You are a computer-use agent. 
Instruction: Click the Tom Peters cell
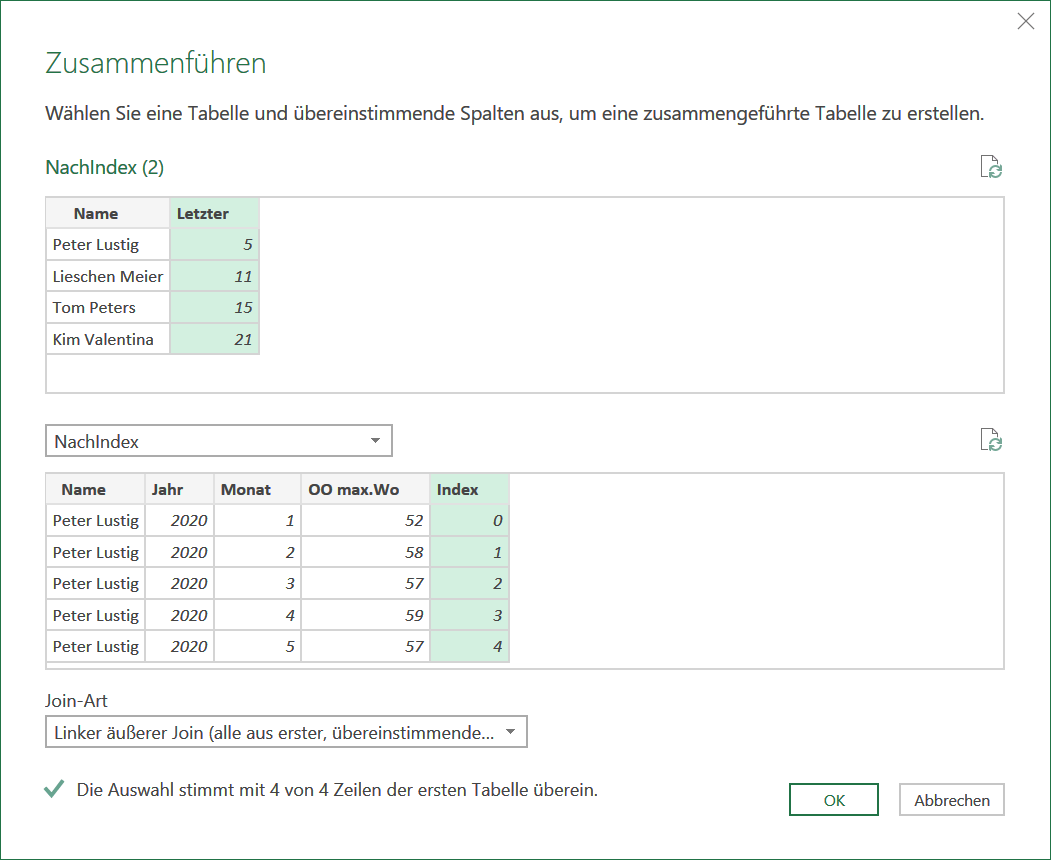108,308
